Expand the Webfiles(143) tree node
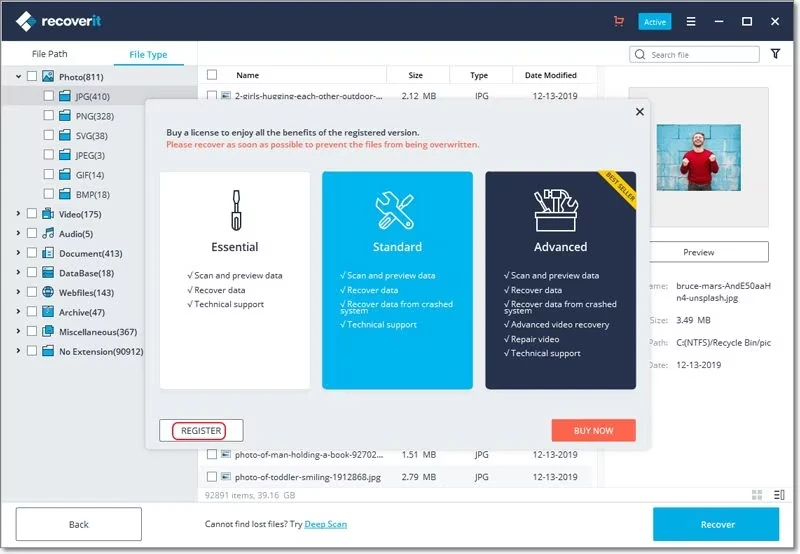 [18, 292]
